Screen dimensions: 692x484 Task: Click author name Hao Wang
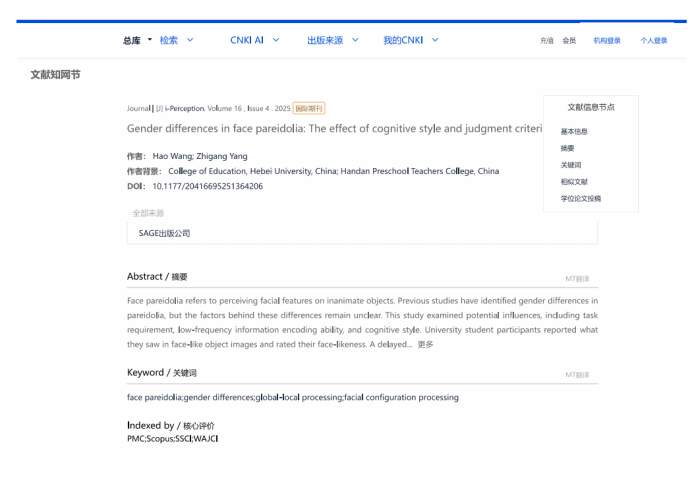173,156
